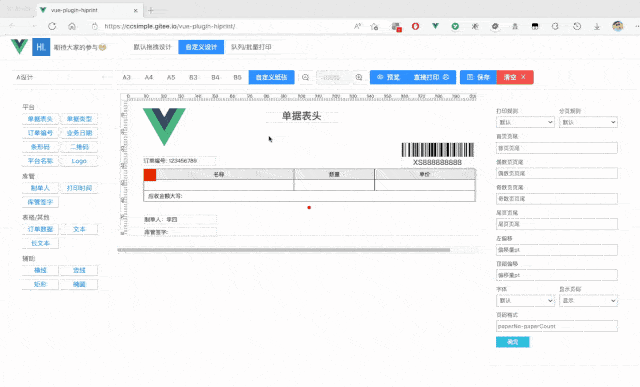
Task: Click the browser home icon
Action: pos(72,26)
